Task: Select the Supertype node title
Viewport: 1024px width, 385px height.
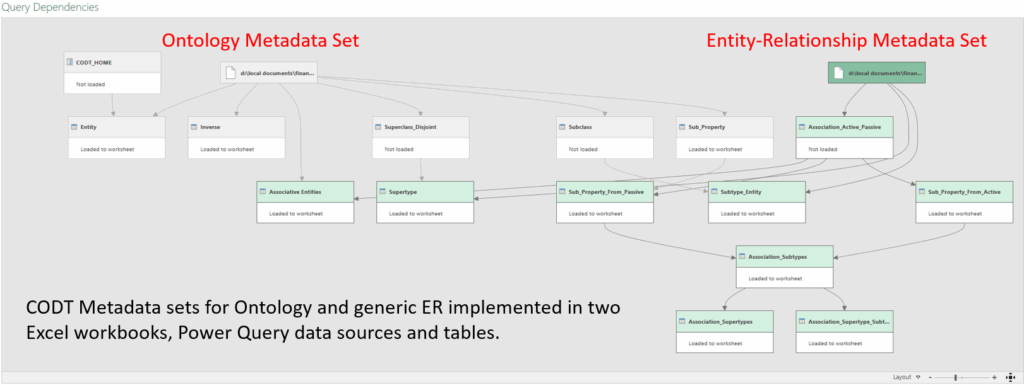Action: 403,192
